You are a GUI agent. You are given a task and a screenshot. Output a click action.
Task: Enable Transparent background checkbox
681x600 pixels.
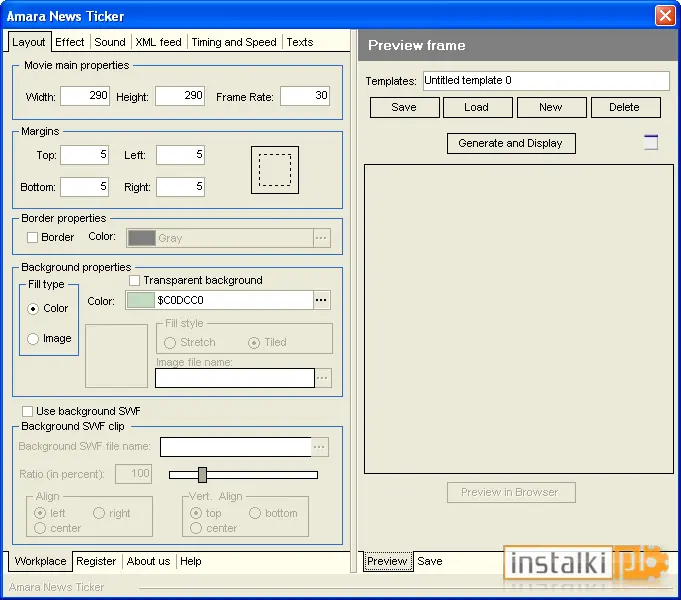(x=135, y=280)
